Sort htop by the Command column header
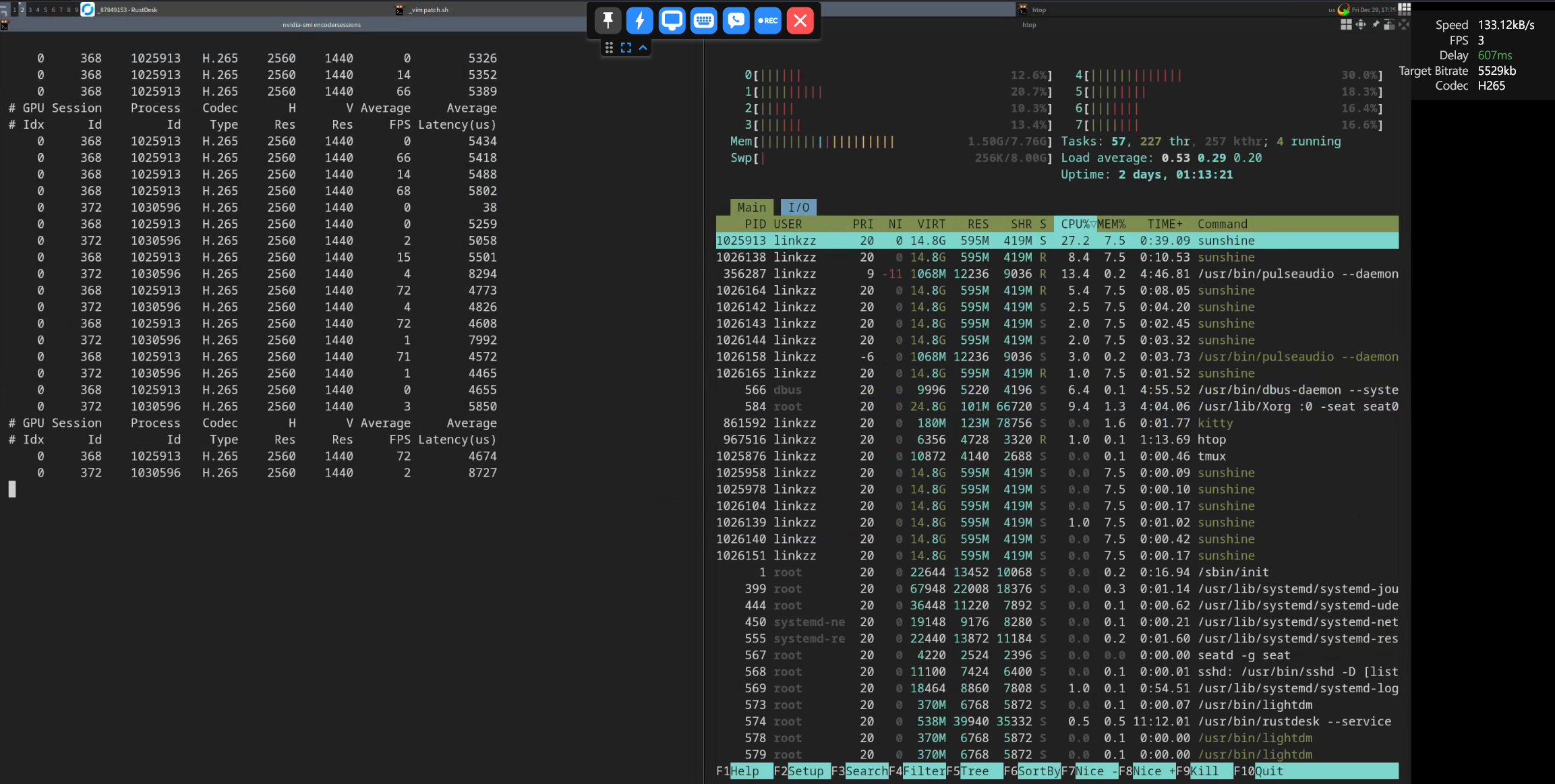The height and width of the screenshot is (784, 1555). tap(1222, 224)
